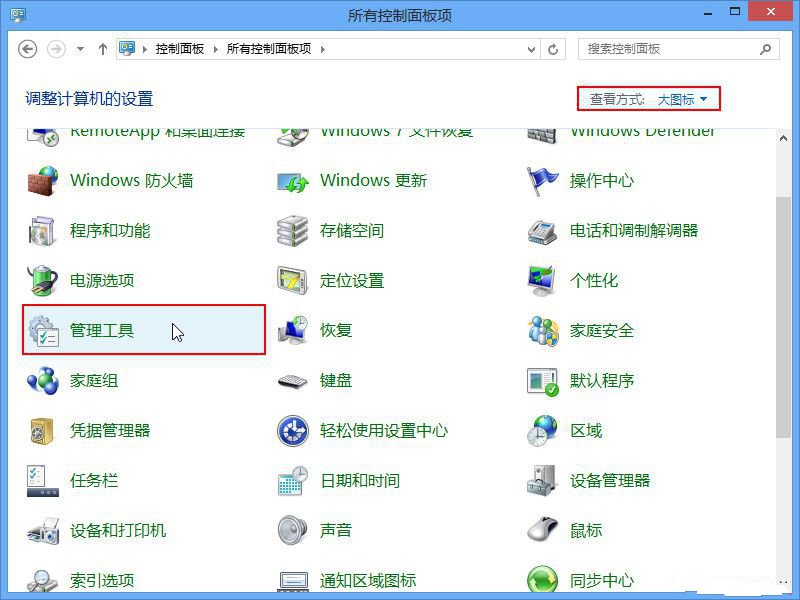This screenshot has height=600, width=800.
Task: Open 程序和功能 icon
Action: (x=43, y=231)
